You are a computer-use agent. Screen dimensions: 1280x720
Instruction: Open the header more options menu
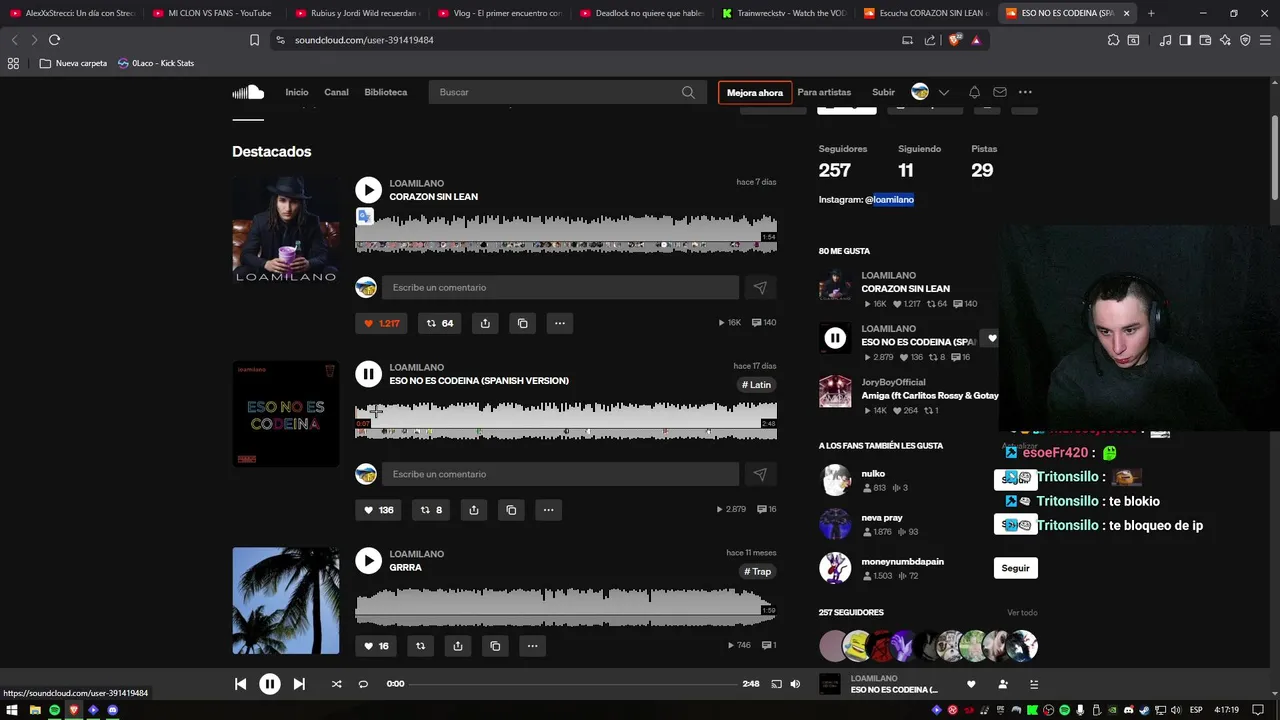1025,92
